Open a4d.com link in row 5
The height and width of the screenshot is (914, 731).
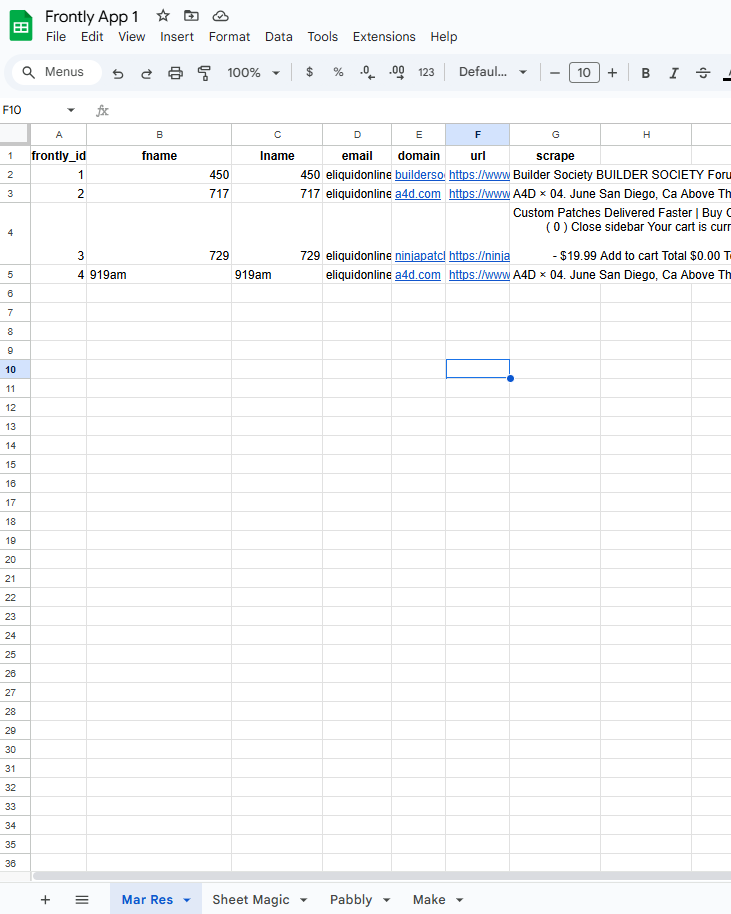[x=418, y=275]
